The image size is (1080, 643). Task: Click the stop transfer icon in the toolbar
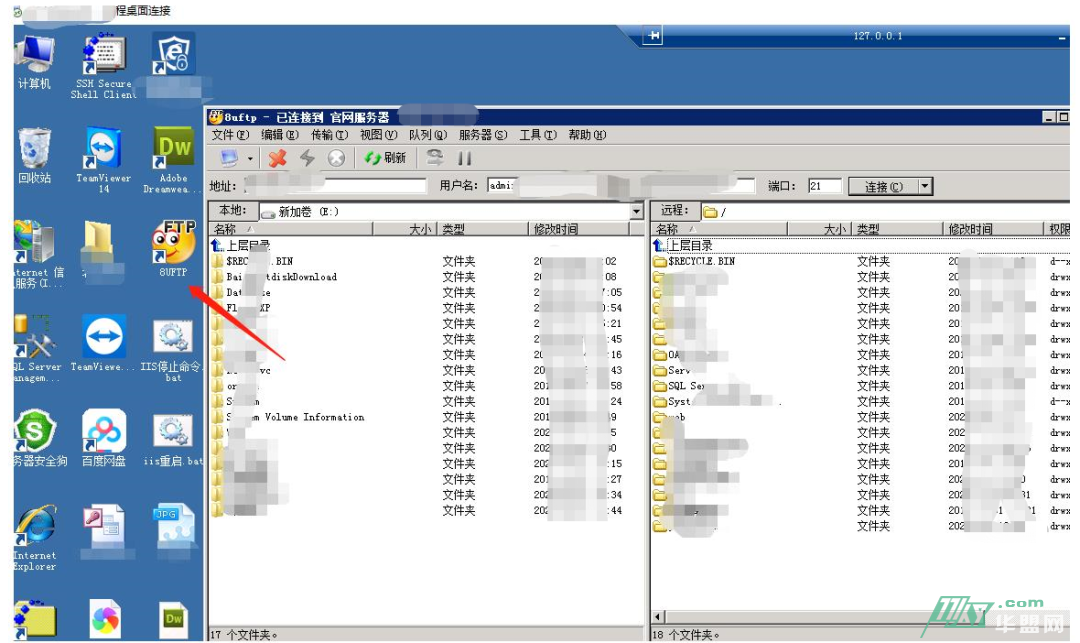(336, 158)
